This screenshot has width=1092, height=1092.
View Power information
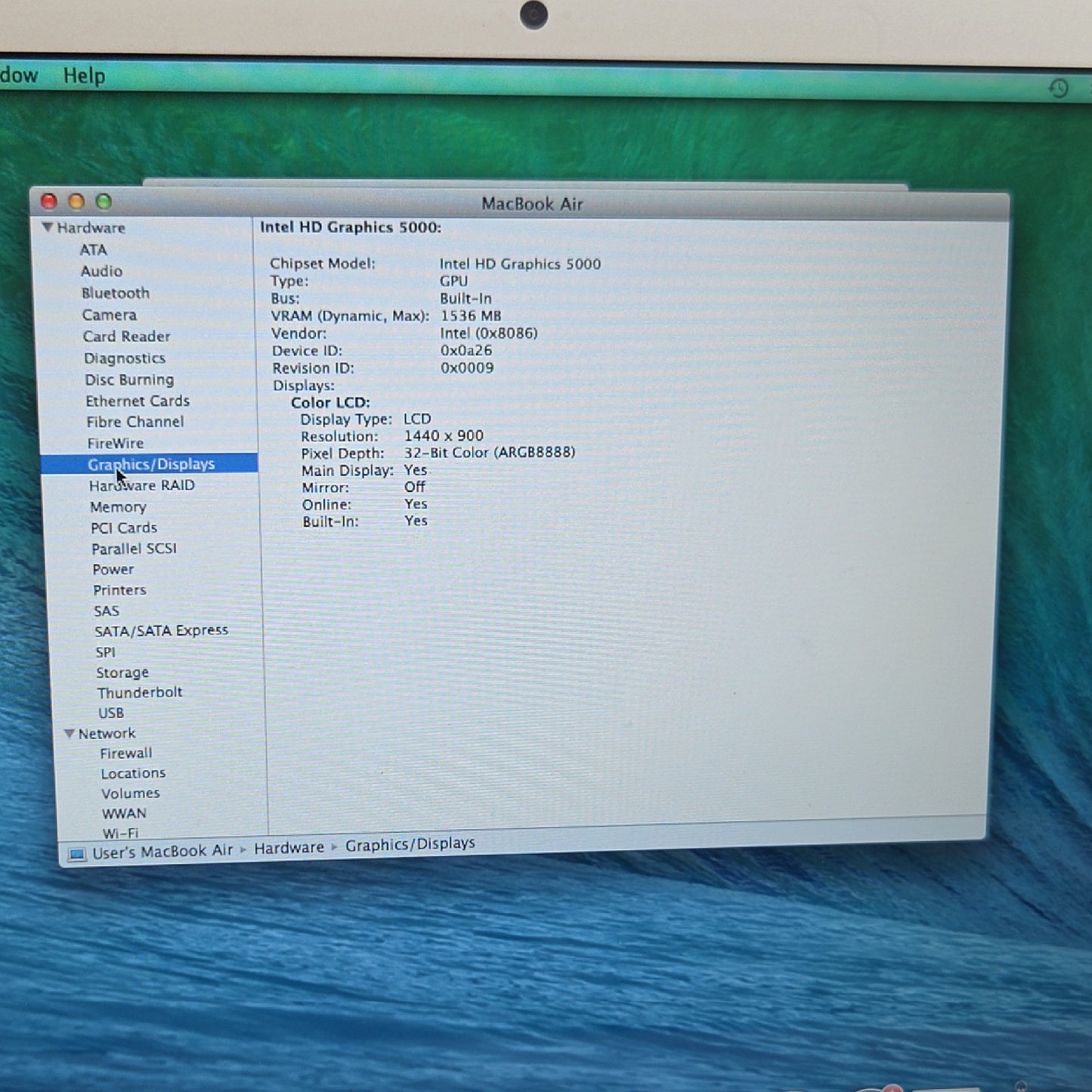[x=113, y=569]
